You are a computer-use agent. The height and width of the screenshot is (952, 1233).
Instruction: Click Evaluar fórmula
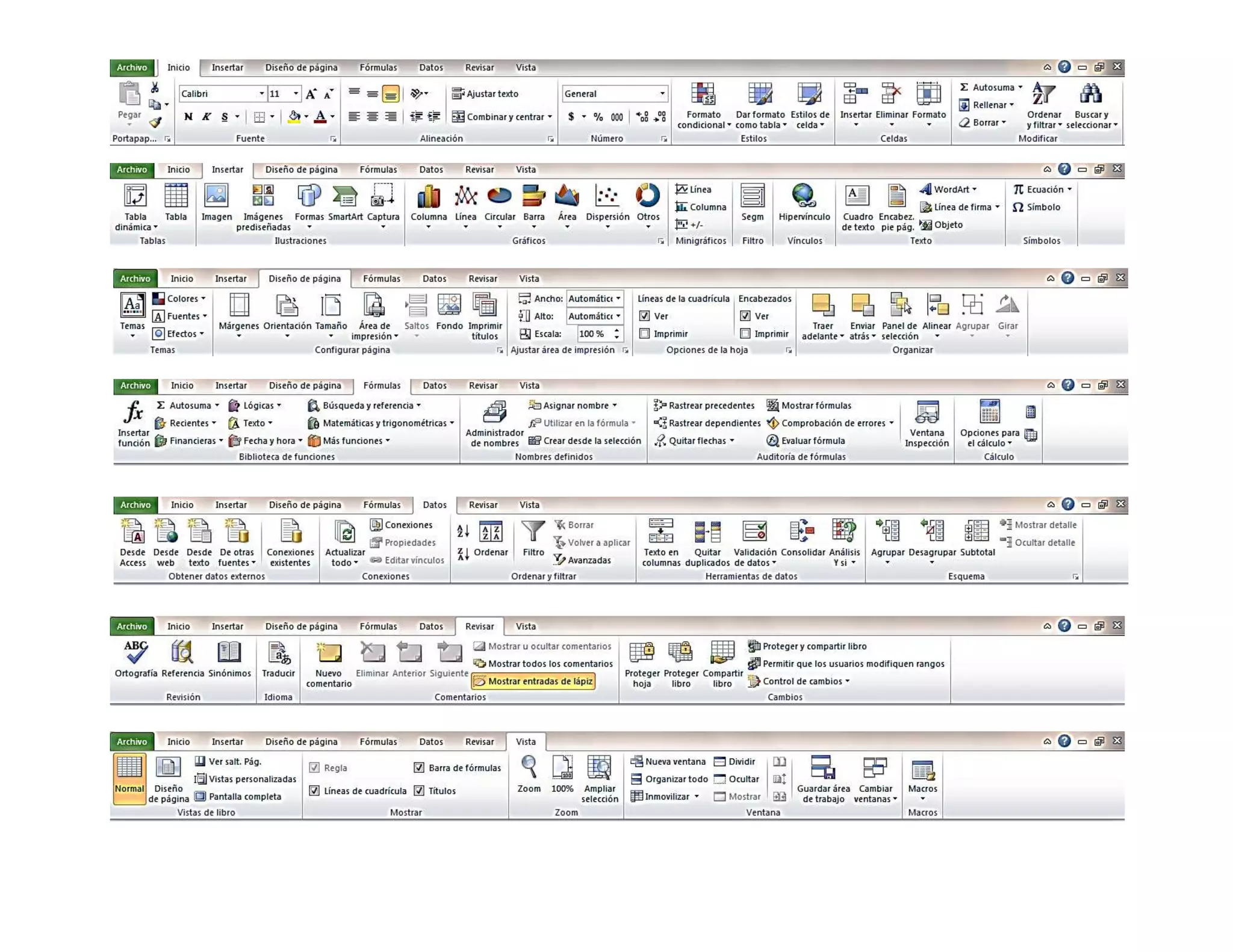(x=806, y=440)
